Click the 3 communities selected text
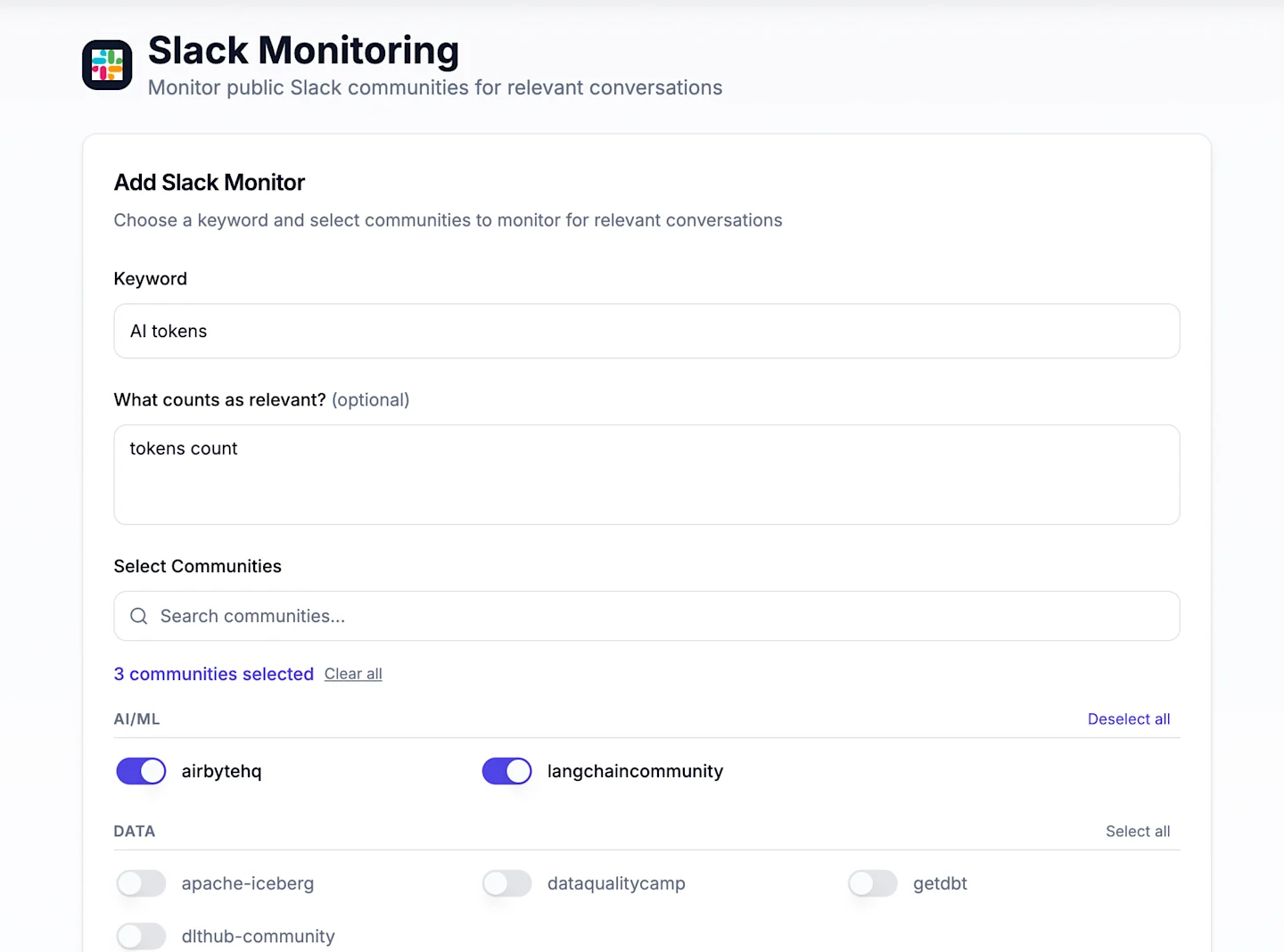This screenshot has height=952, width=1284. (214, 674)
